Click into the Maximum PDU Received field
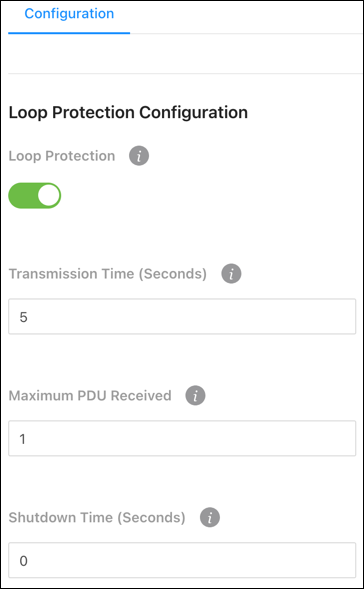 click(182, 438)
